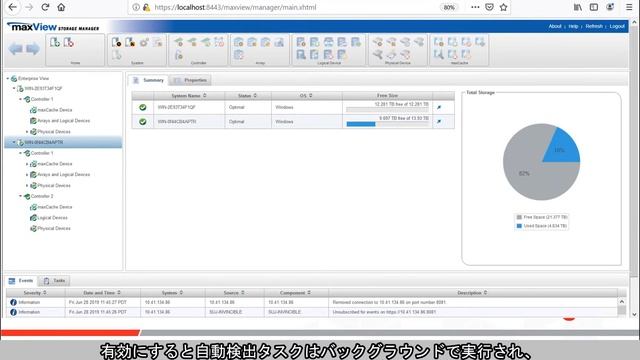Screen dimensions: 640x360
Task: Click first bottom-row icon in Physical Device group
Action: click(378, 55)
